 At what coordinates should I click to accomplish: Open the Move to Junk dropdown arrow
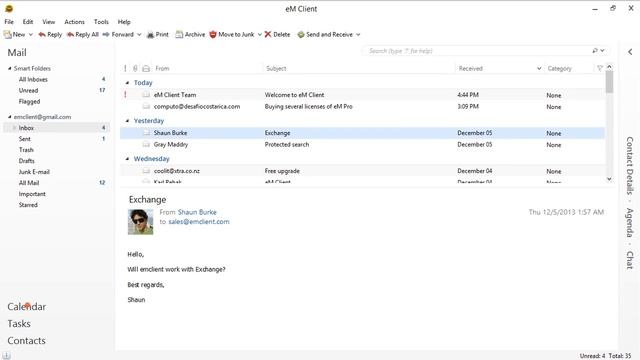[260, 35]
